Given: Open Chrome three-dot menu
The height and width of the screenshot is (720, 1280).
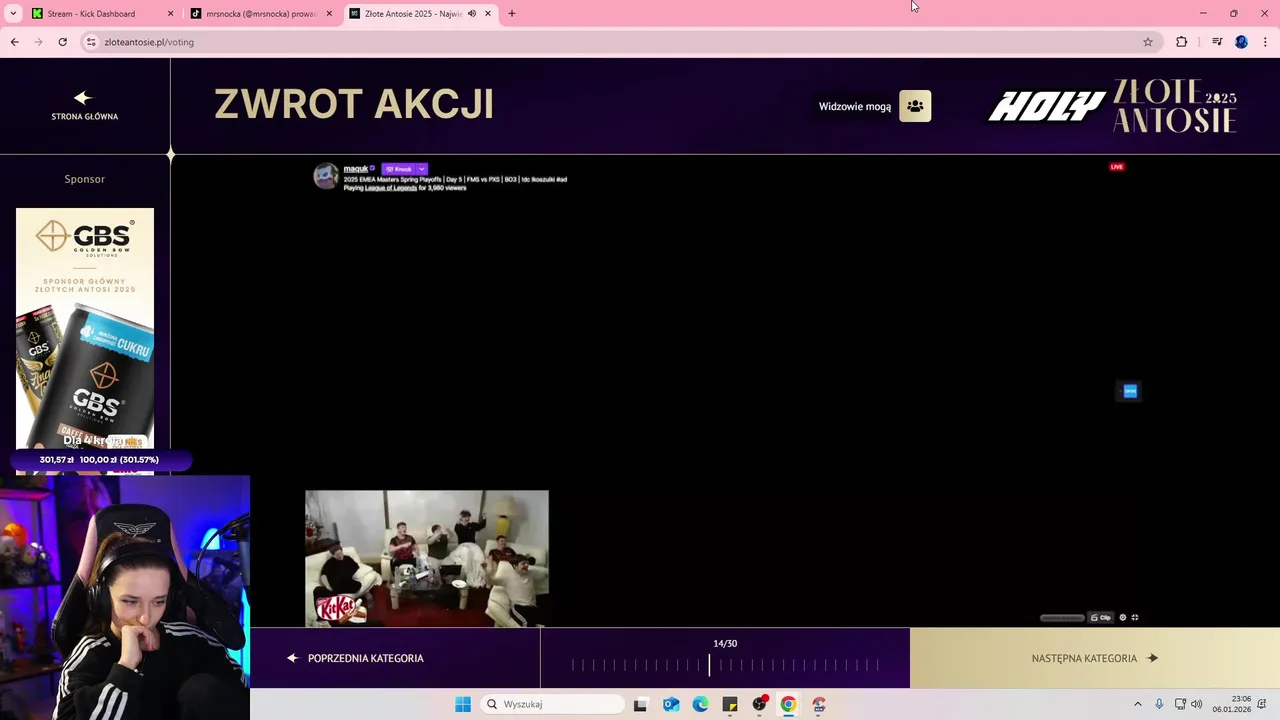Looking at the screenshot, I should pyautogui.click(x=1266, y=42).
